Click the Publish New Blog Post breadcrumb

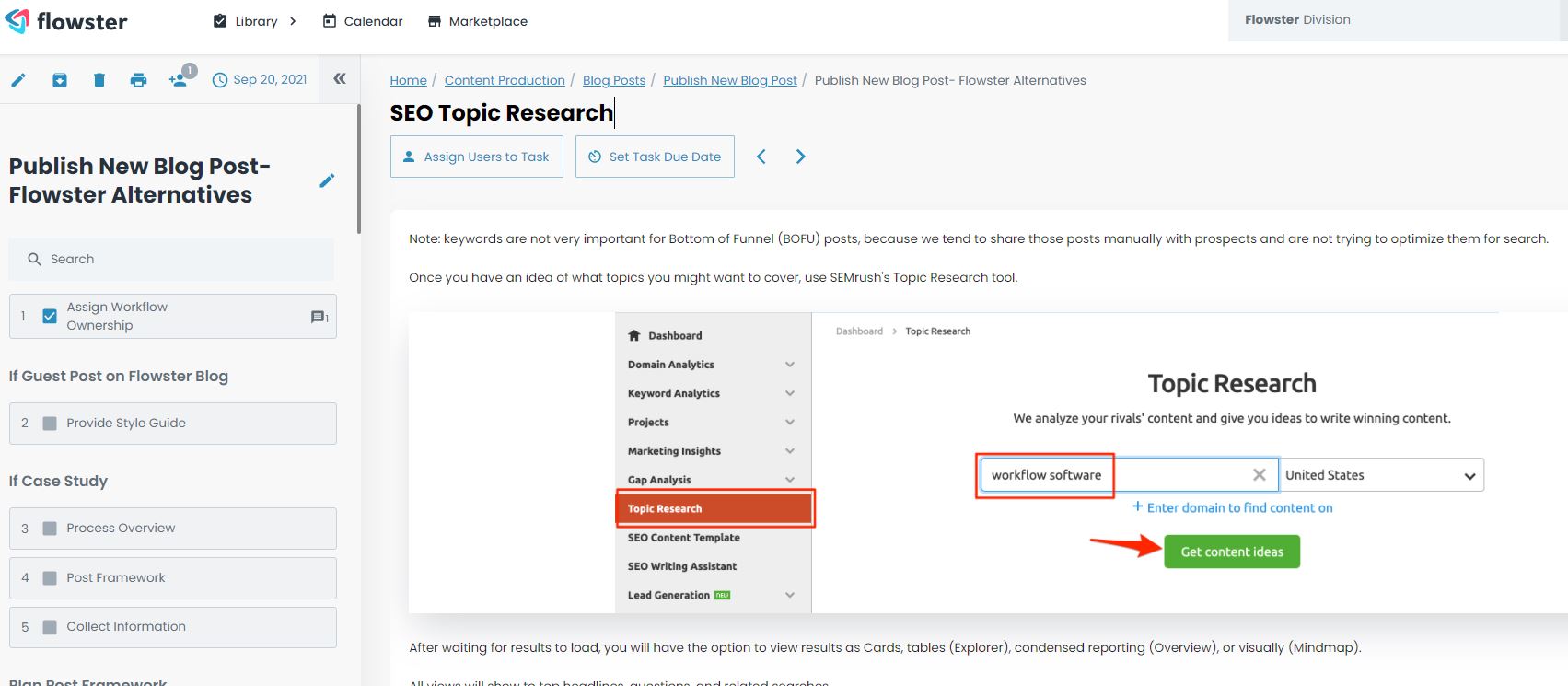[x=730, y=80]
